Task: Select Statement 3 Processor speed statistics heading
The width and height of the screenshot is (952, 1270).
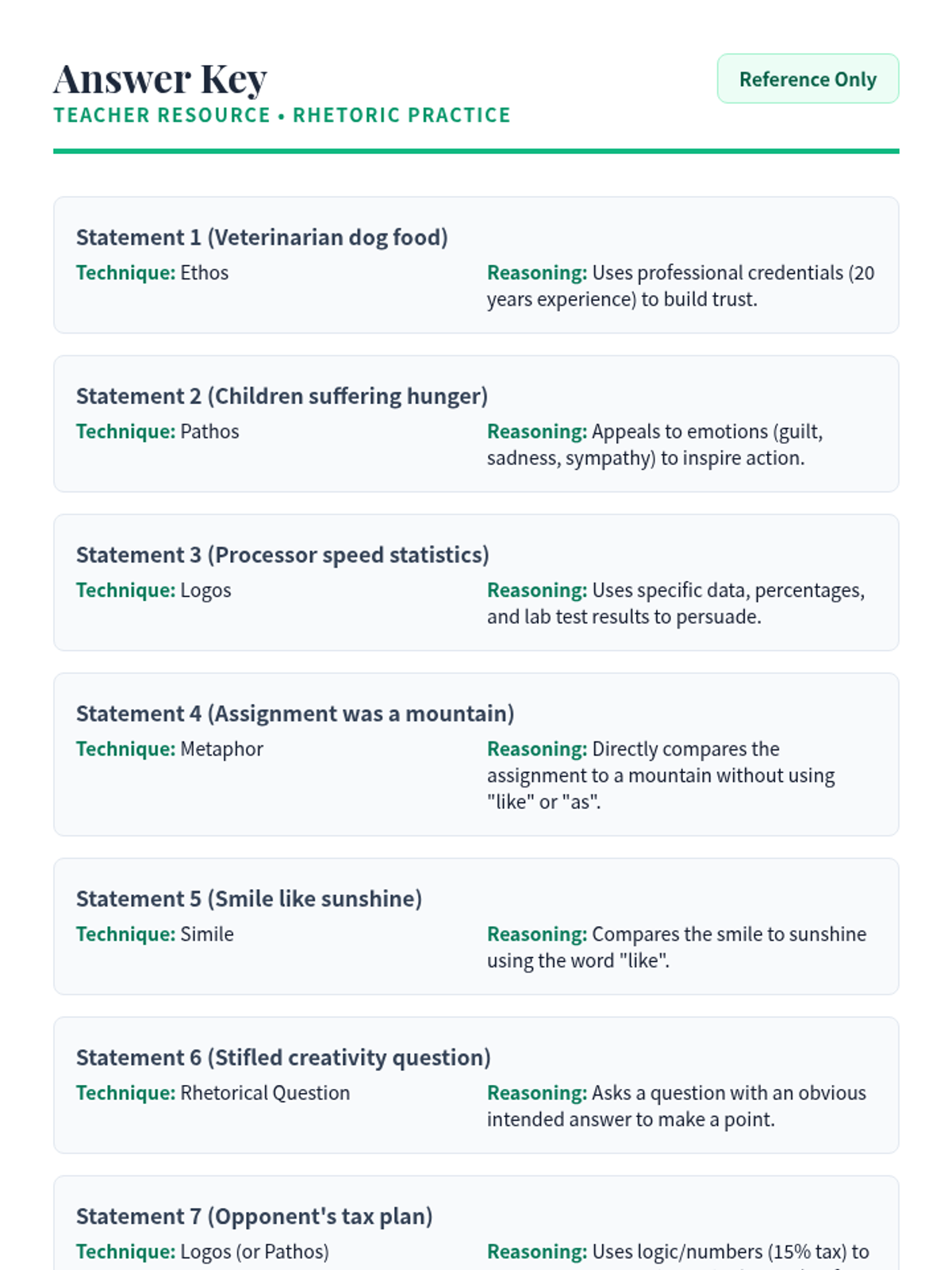Action: [282, 555]
